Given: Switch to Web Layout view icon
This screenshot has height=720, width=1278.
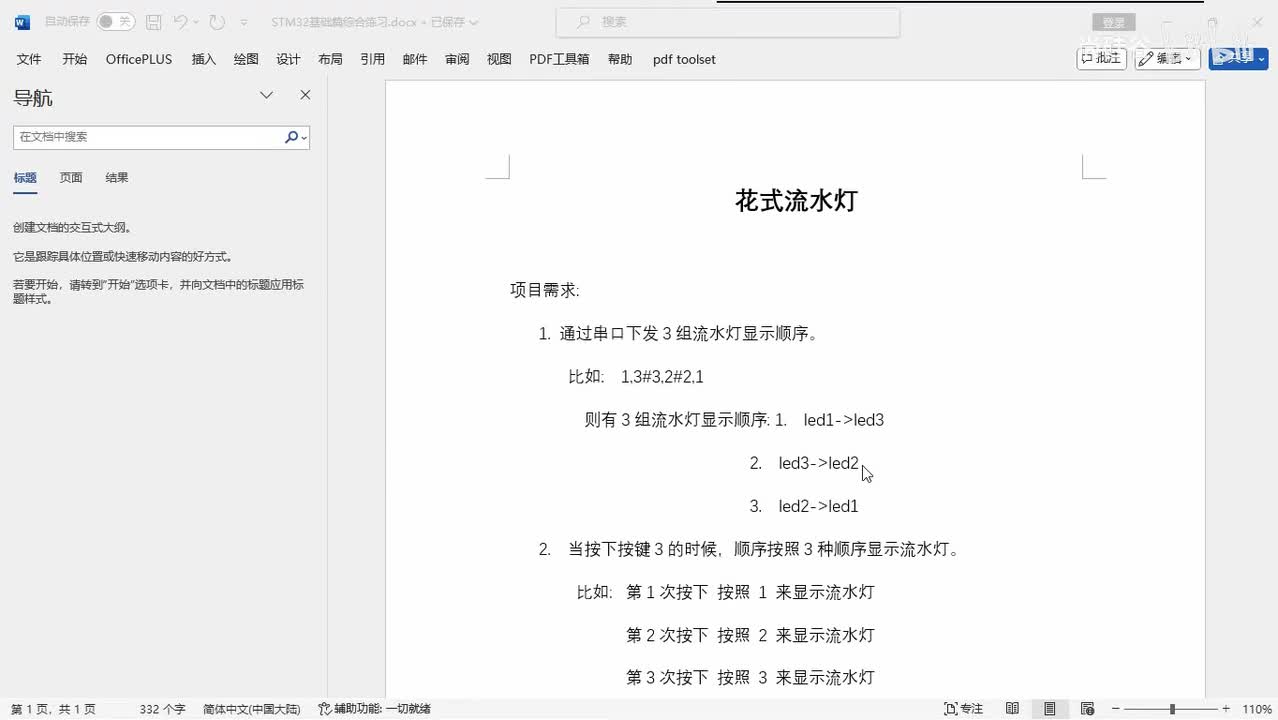Looking at the screenshot, I should click(x=1088, y=709).
